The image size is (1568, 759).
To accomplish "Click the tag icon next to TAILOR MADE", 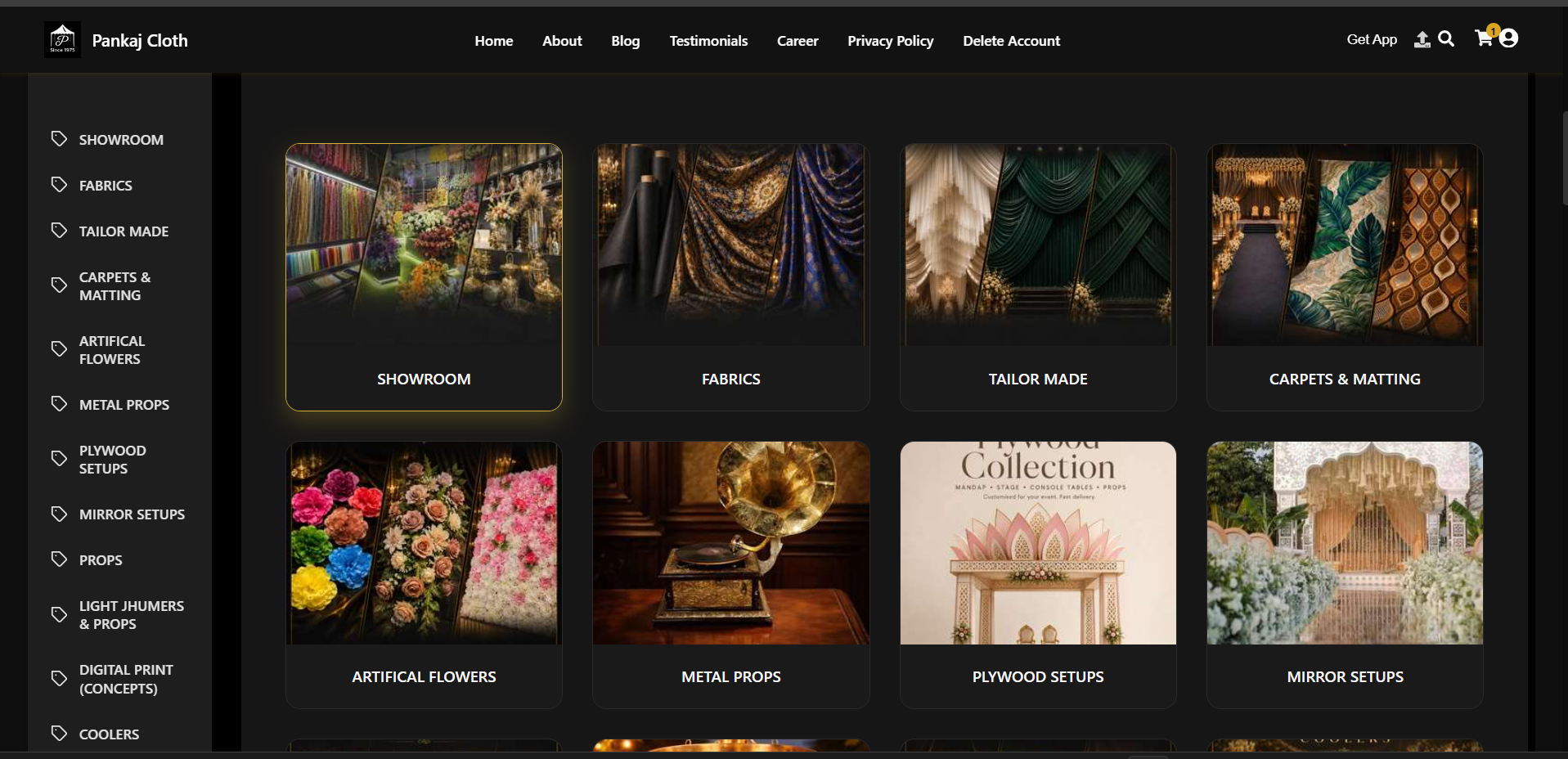I will pos(59,230).
